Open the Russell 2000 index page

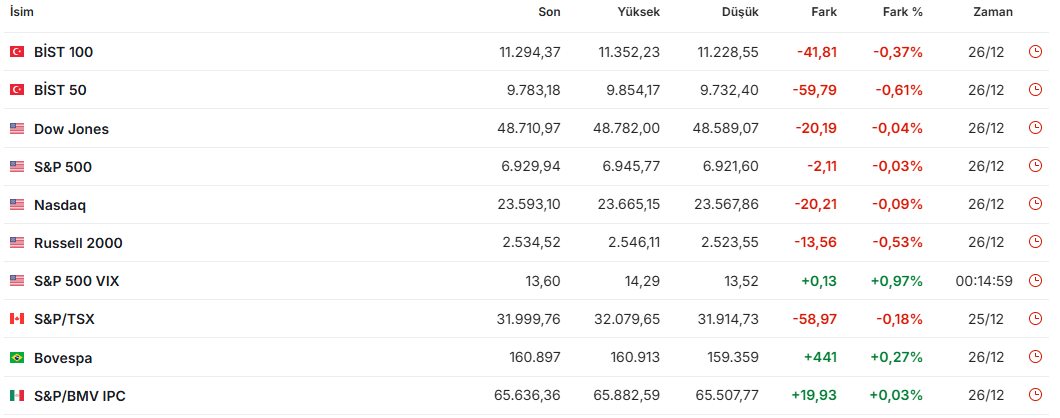[x=78, y=243]
